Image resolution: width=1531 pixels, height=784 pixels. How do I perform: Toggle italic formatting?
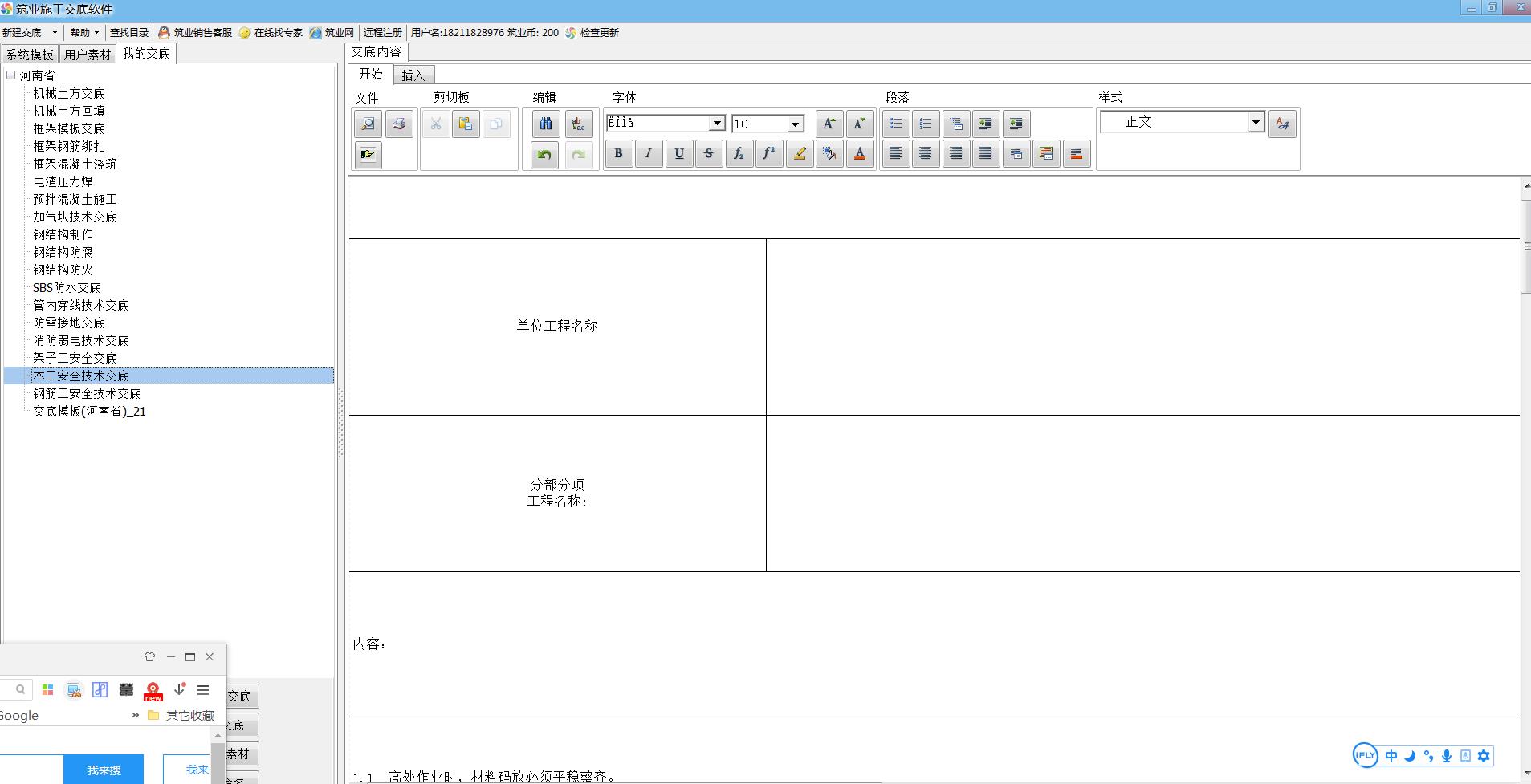click(x=649, y=154)
